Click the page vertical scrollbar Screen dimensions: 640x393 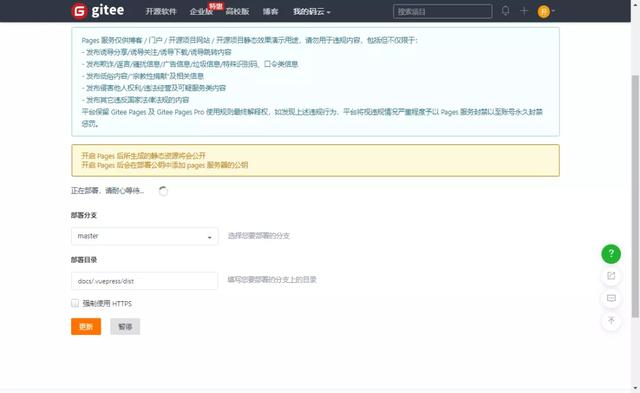[x=635, y=196]
